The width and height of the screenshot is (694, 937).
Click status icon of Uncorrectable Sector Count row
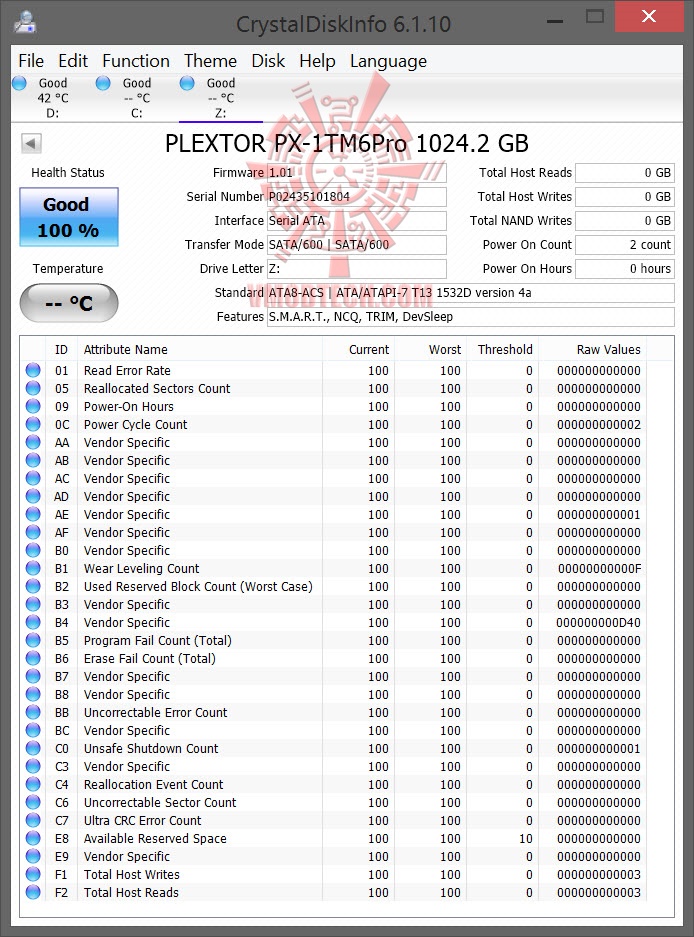coord(33,803)
